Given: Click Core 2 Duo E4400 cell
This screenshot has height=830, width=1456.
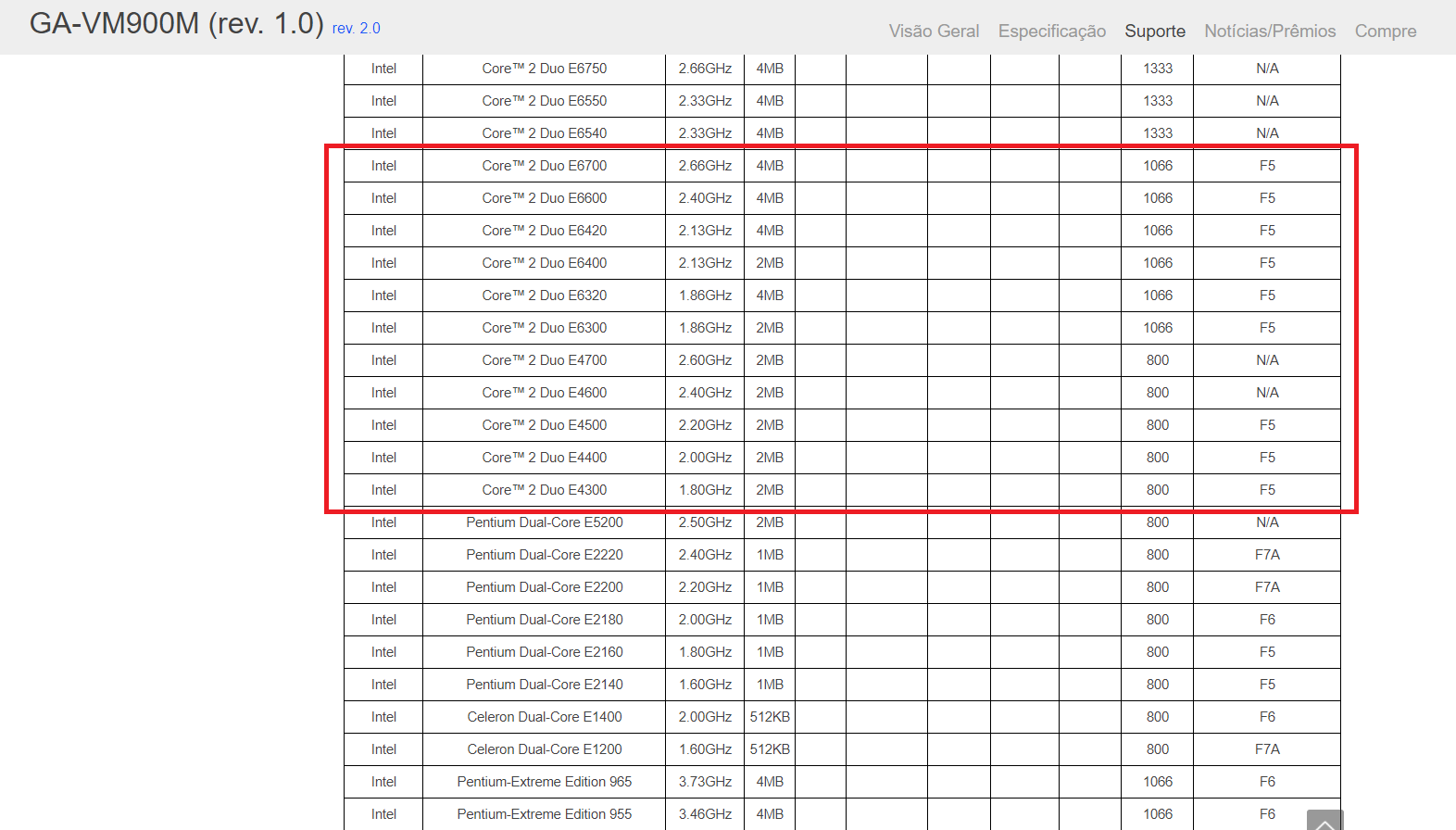Looking at the screenshot, I should 545,458.
